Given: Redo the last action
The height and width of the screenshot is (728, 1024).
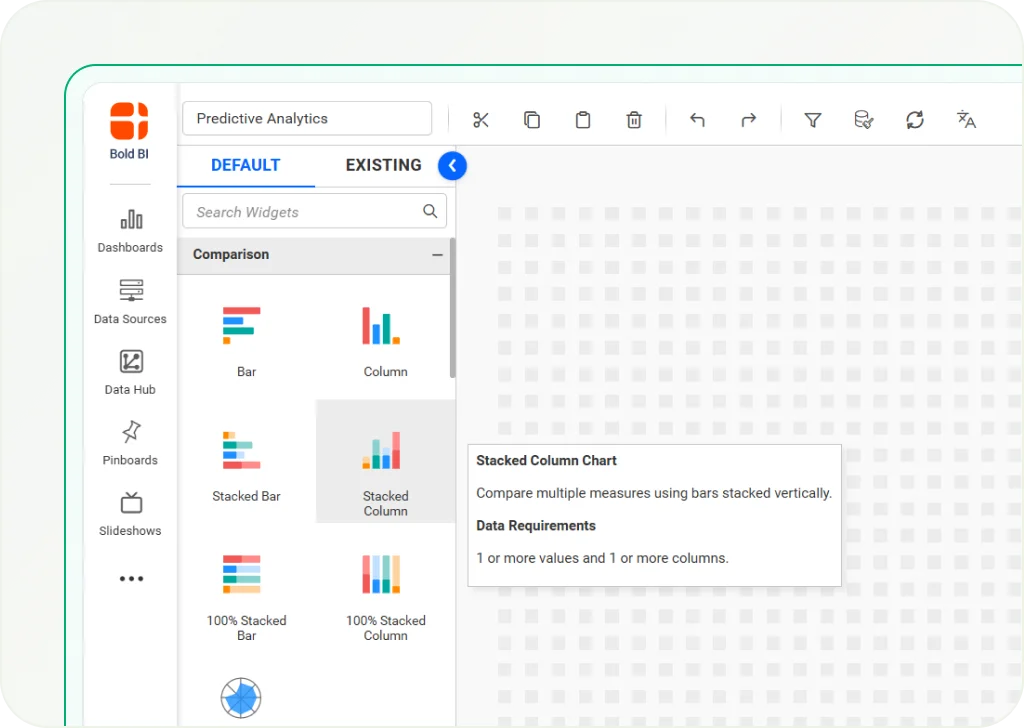Looking at the screenshot, I should [748, 120].
